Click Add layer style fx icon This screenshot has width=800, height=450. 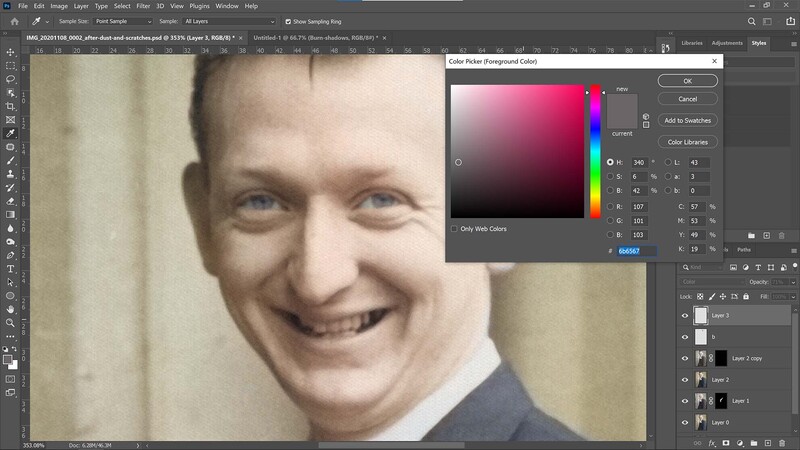click(x=712, y=443)
